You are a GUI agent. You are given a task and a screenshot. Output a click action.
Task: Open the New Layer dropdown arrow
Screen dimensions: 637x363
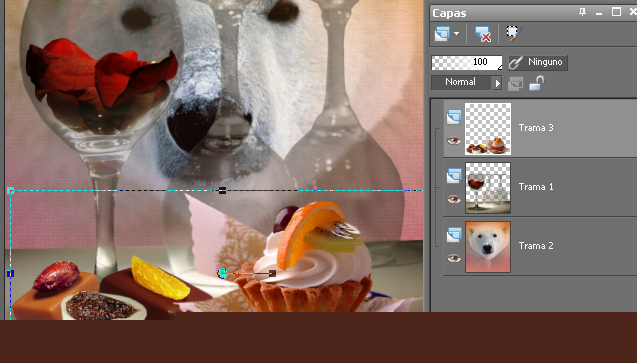pos(457,34)
